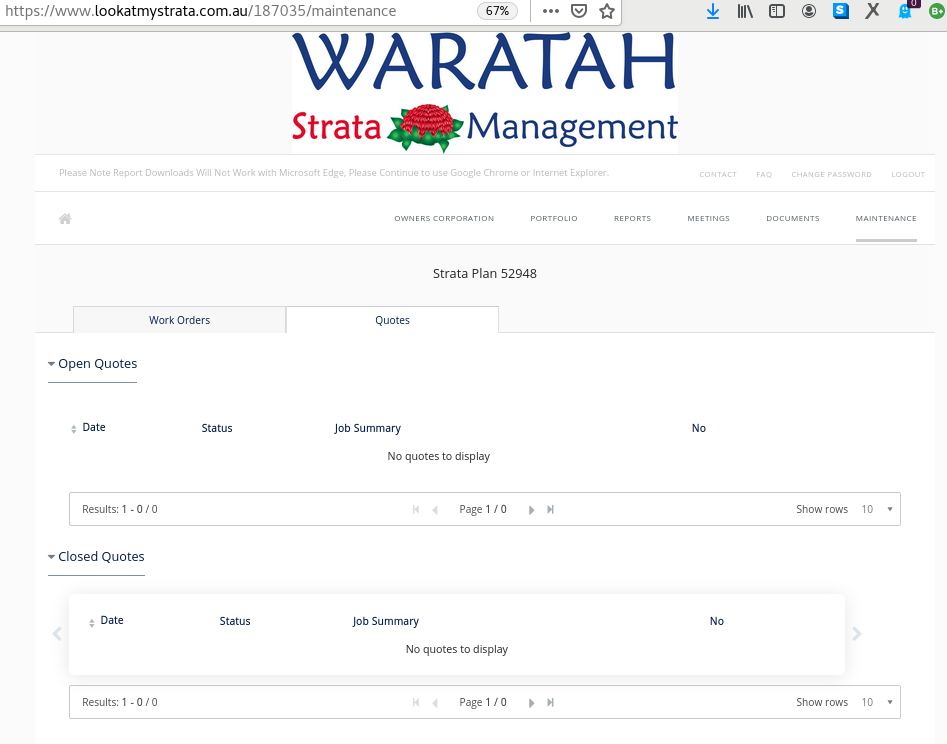Viewport: 947px width, 744px height.
Task: Open Show rows dropdown for Open Quotes
Action: pyautogui.click(x=876, y=509)
